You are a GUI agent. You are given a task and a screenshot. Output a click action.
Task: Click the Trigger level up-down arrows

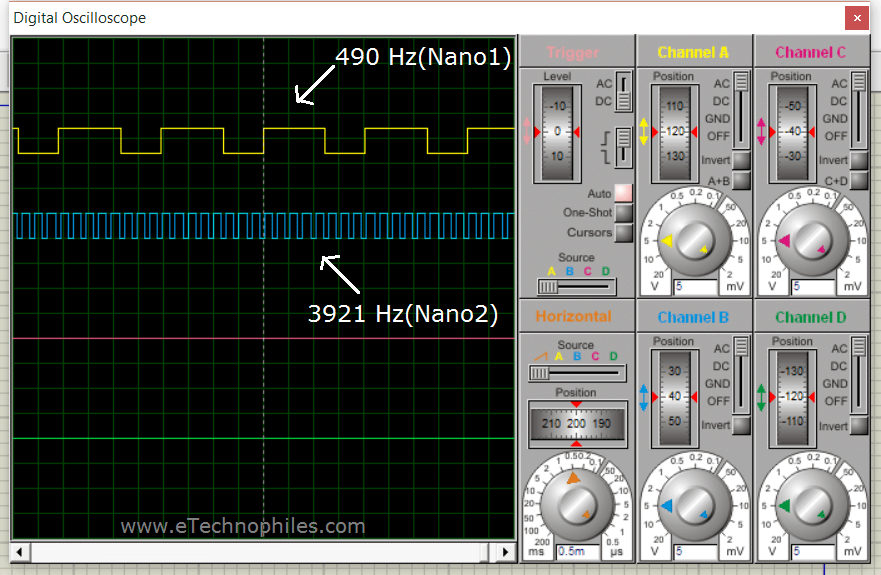[526, 132]
